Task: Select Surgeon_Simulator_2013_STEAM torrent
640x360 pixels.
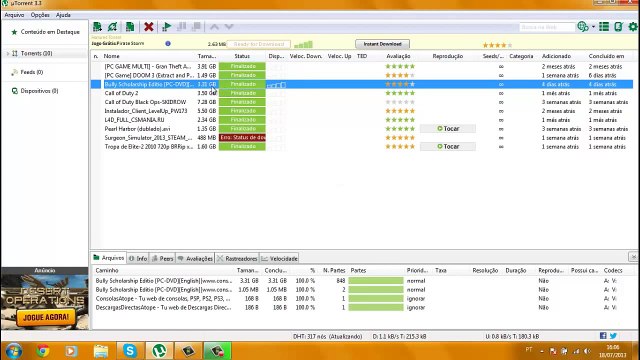Action: coord(362,138)
